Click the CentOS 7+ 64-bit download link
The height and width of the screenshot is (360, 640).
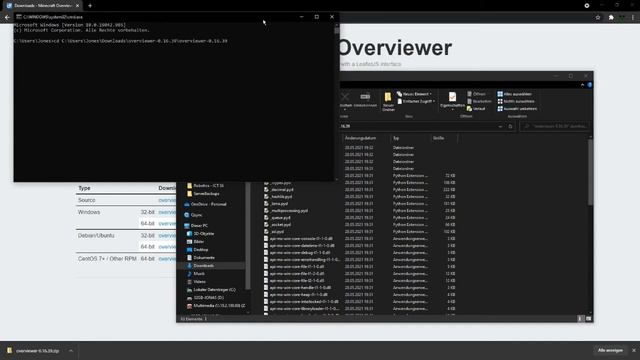point(167,259)
